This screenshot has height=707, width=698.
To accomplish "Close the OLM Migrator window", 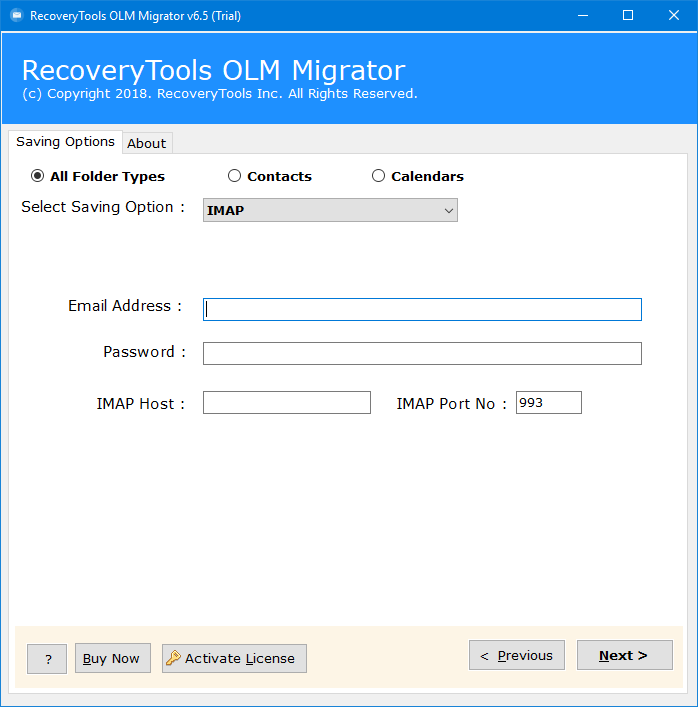I will (674, 16).
